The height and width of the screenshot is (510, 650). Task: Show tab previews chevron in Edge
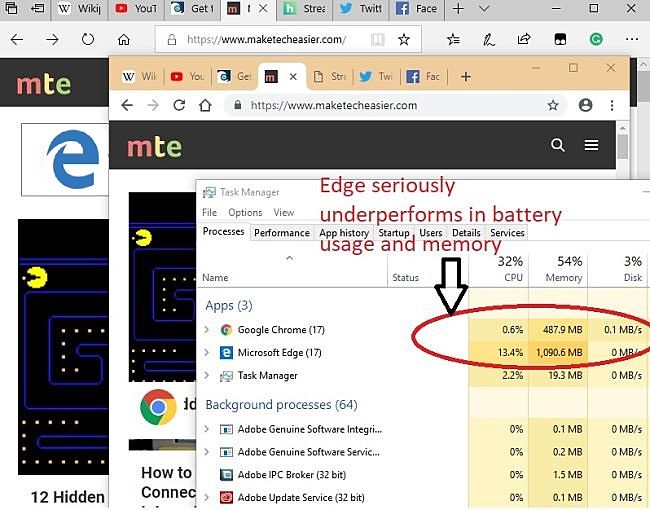point(484,9)
